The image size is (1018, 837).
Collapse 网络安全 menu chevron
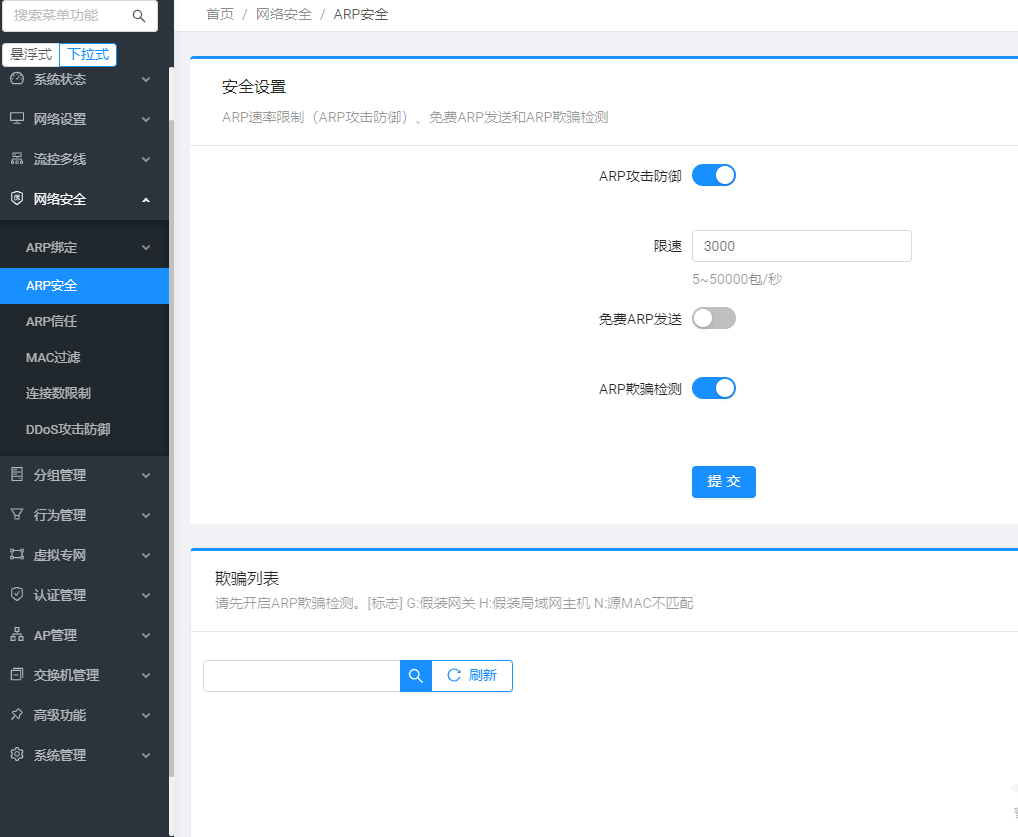click(x=146, y=199)
